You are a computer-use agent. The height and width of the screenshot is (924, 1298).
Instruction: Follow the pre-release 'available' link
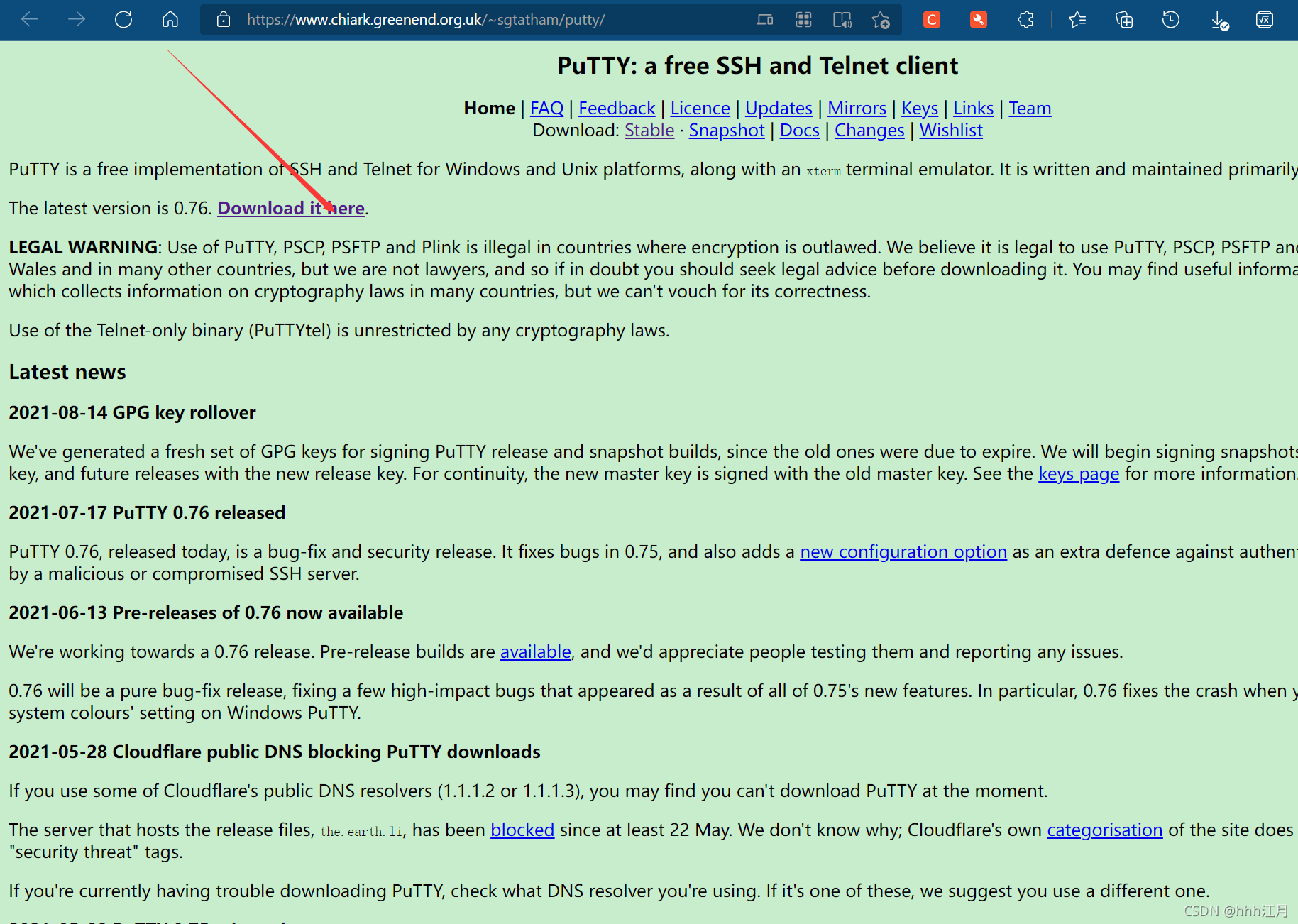click(x=536, y=652)
